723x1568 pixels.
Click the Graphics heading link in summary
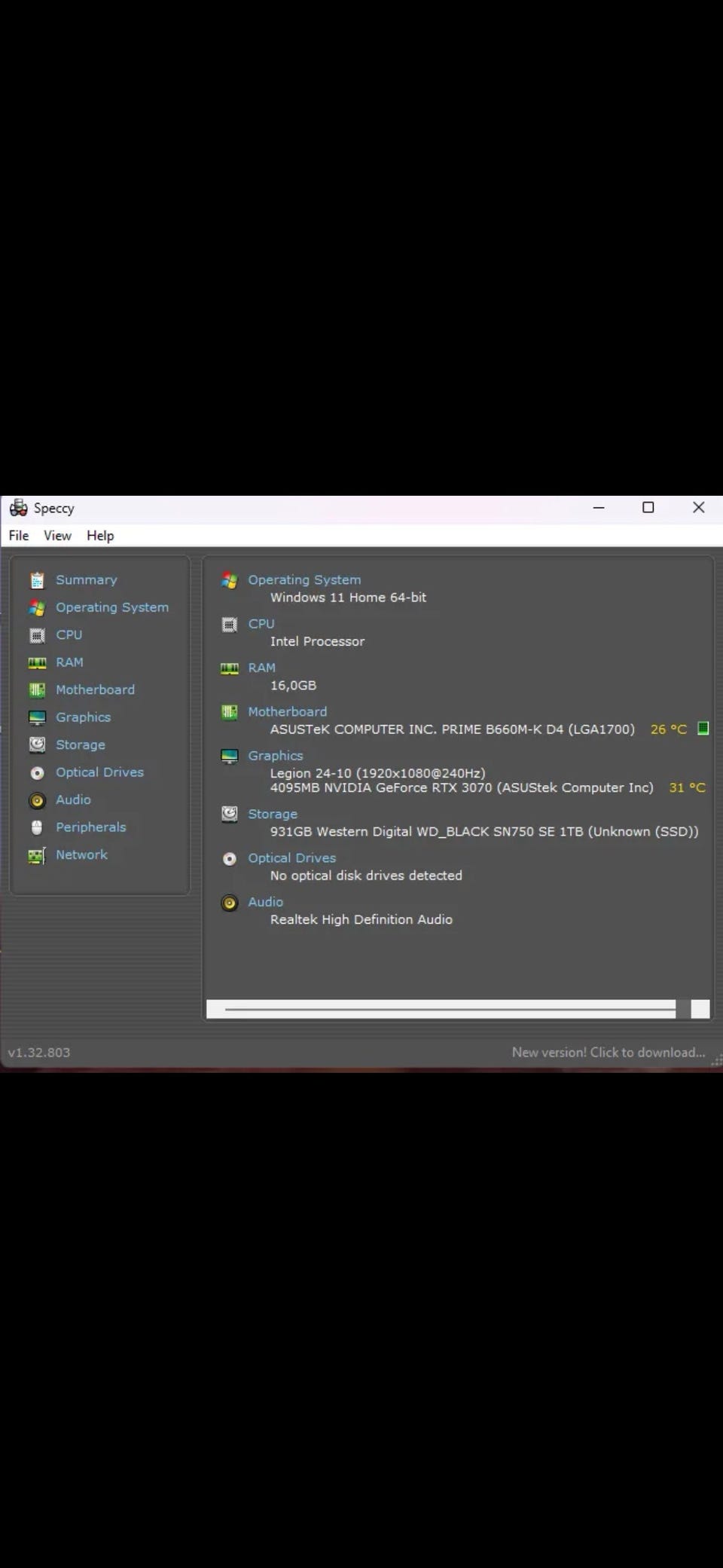(x=276, y=756)
